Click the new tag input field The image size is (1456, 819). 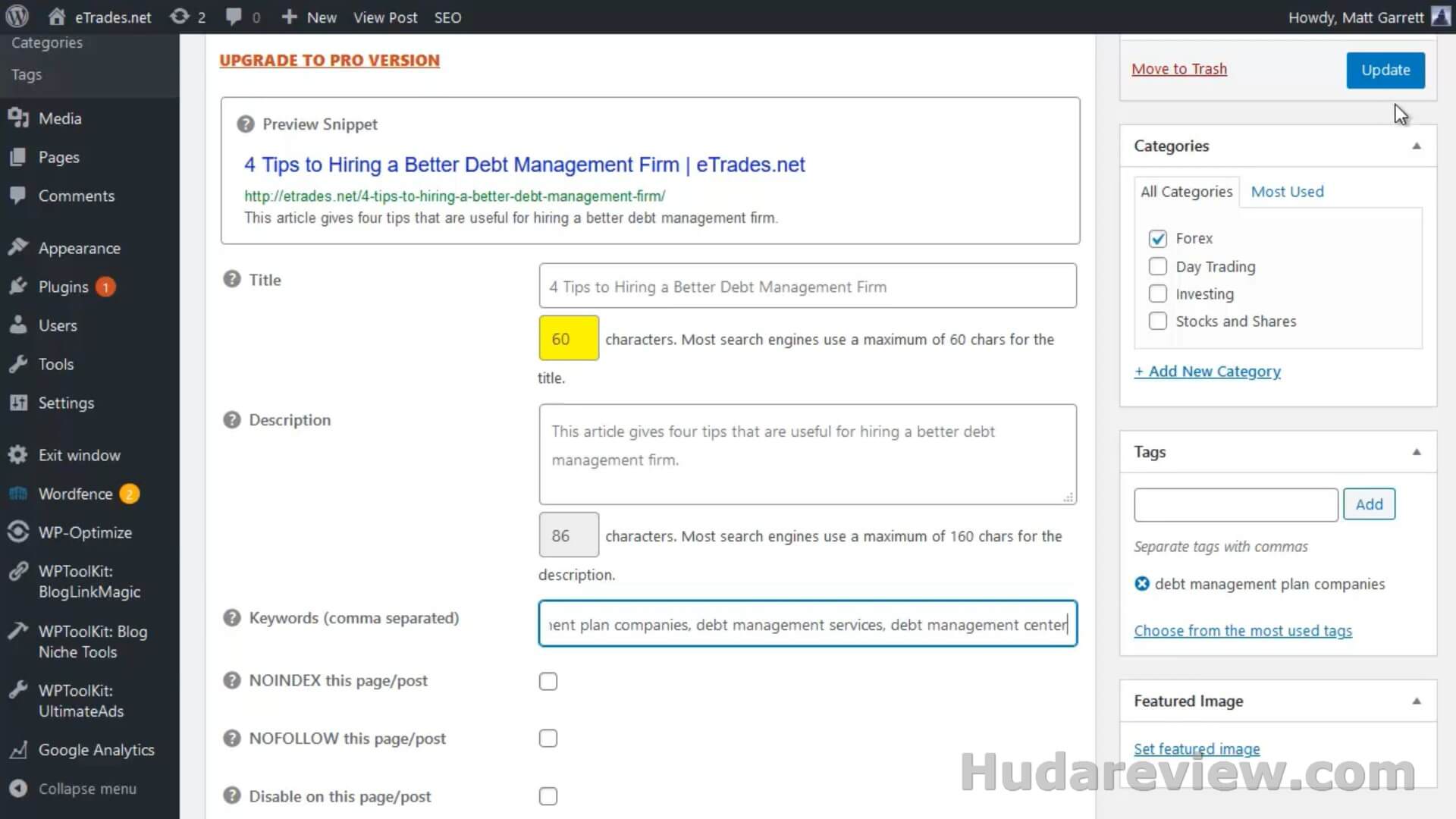pos(1236,505)
